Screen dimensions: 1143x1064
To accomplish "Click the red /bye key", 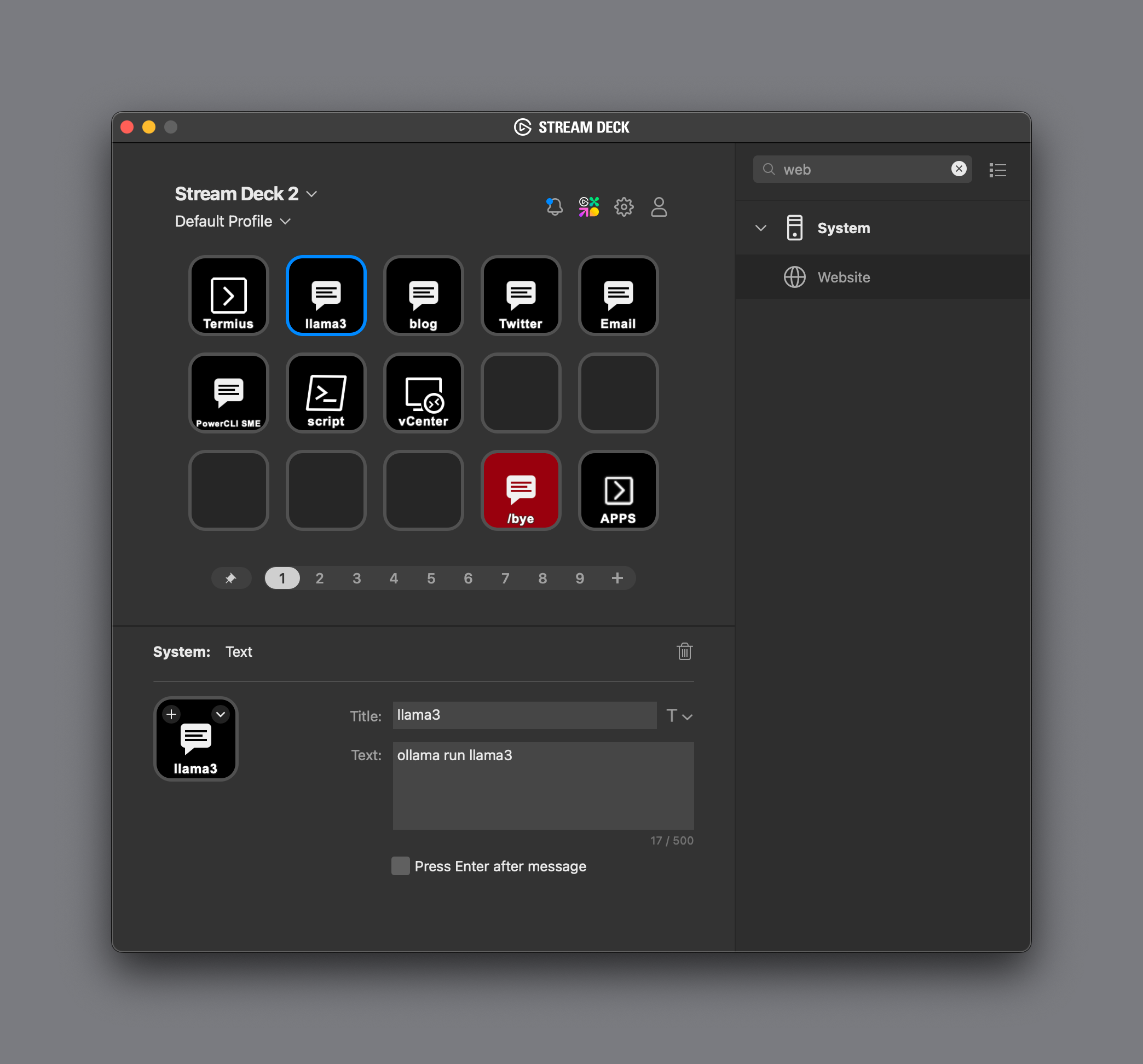I will tap(521, 490).
